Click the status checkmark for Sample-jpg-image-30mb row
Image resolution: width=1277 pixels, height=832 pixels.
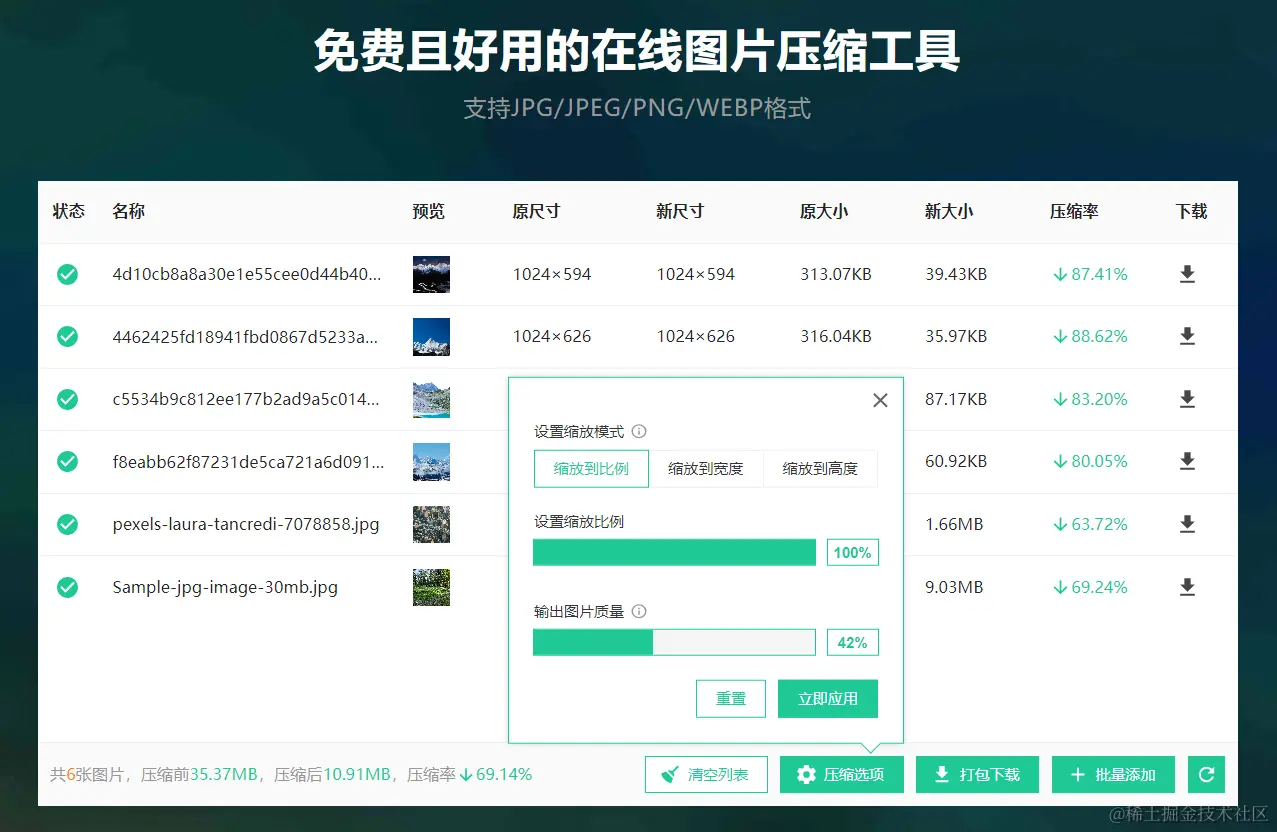pos(67,587)
